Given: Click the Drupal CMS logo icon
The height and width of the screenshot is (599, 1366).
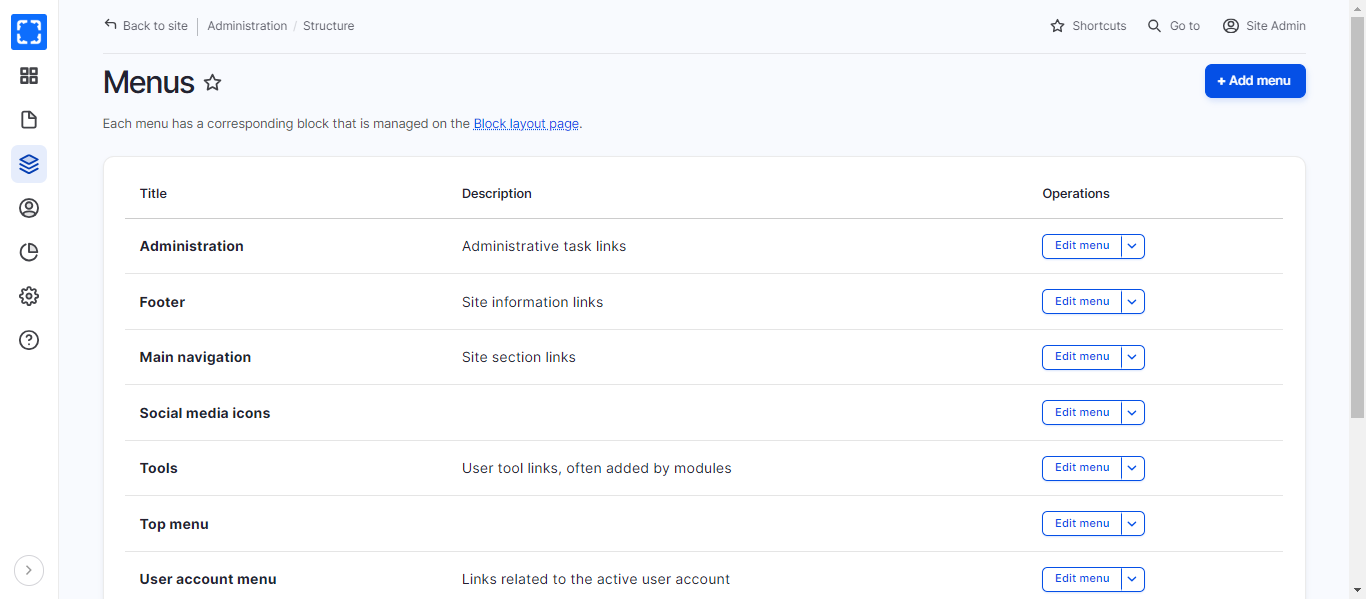Looking at the screenshot, I should pos(29,32).
